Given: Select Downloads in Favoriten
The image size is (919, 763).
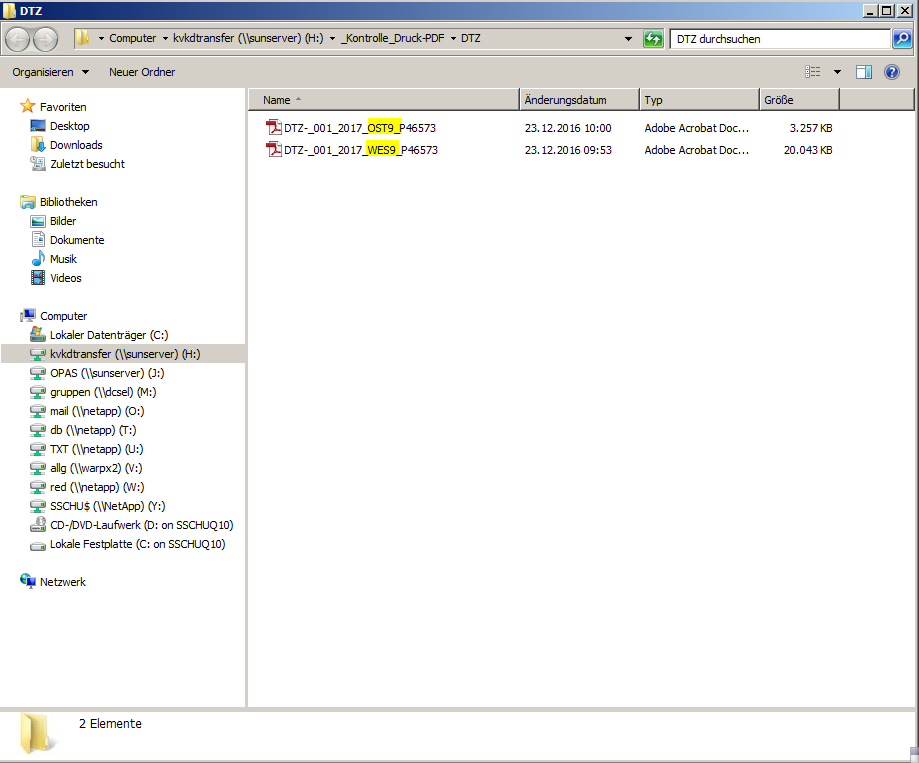Looking at the screenshot, I should [76, 145].
